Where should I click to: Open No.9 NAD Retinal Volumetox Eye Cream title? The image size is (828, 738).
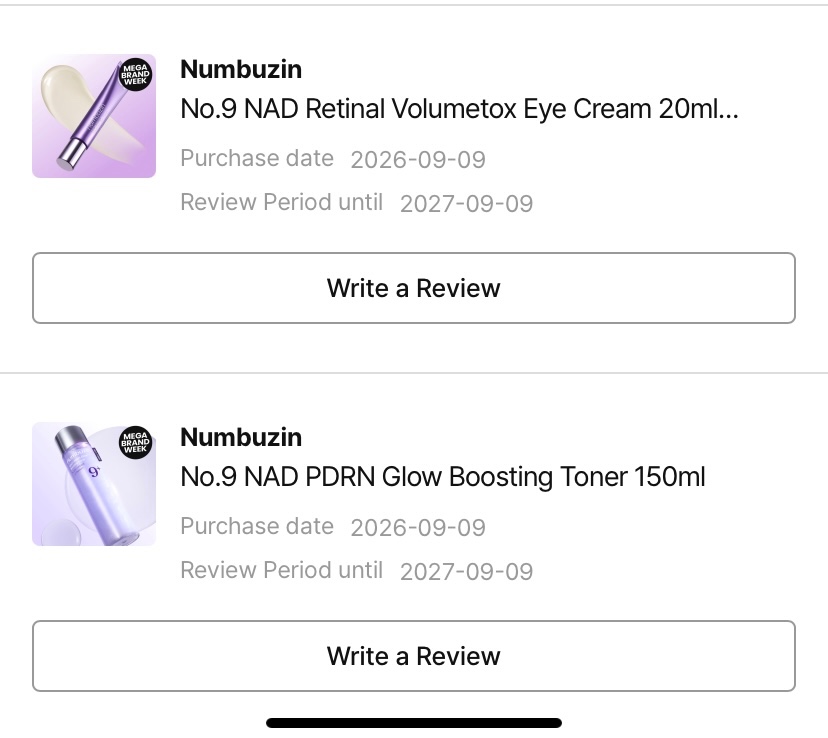459,109
